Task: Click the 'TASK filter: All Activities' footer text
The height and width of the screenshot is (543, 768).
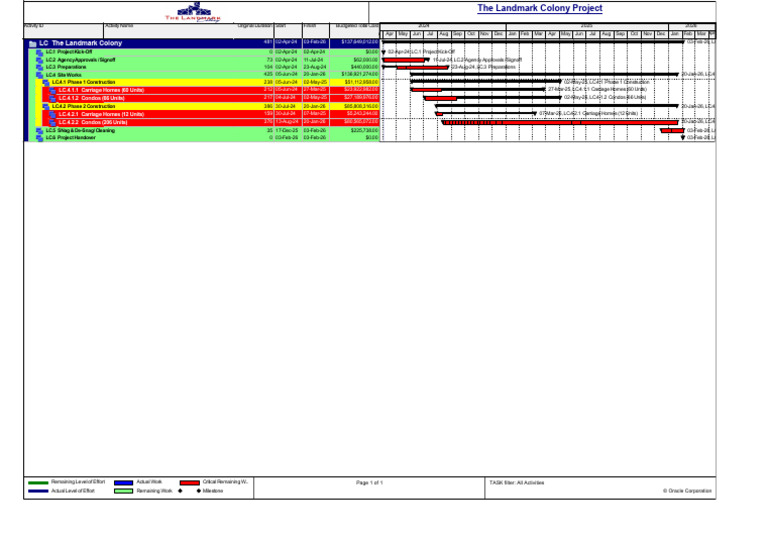Action: pyautogui.click(x=517, y=483)
